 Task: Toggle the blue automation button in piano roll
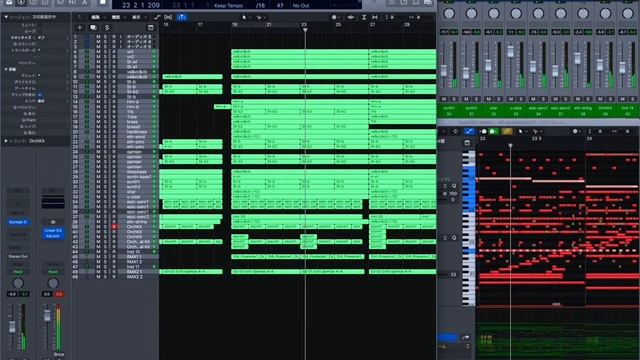(469, 131)
